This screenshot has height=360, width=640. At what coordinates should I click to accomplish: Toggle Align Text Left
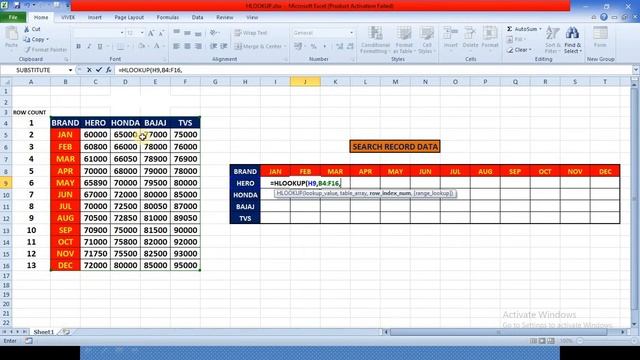(x=177, y=47)
